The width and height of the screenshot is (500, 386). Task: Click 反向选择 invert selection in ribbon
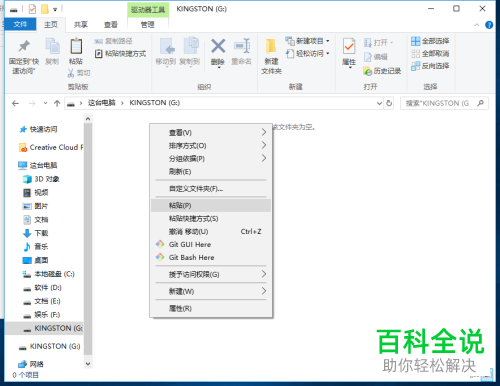pos(430,66)
